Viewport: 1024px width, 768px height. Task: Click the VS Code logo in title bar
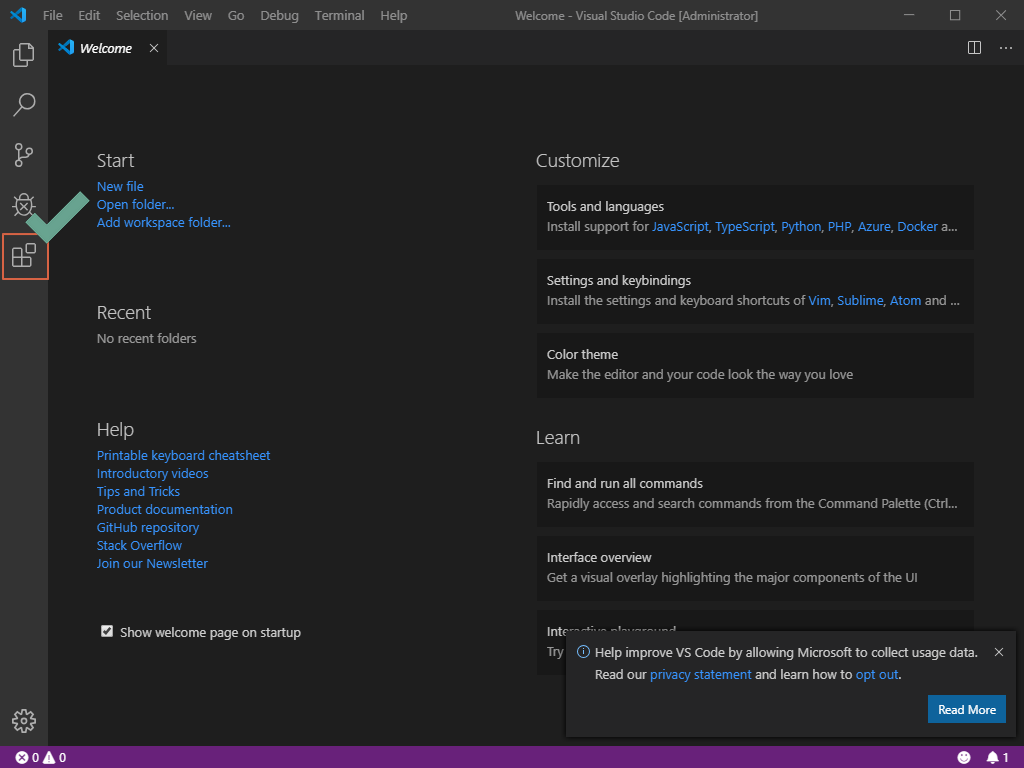point(18,15)
